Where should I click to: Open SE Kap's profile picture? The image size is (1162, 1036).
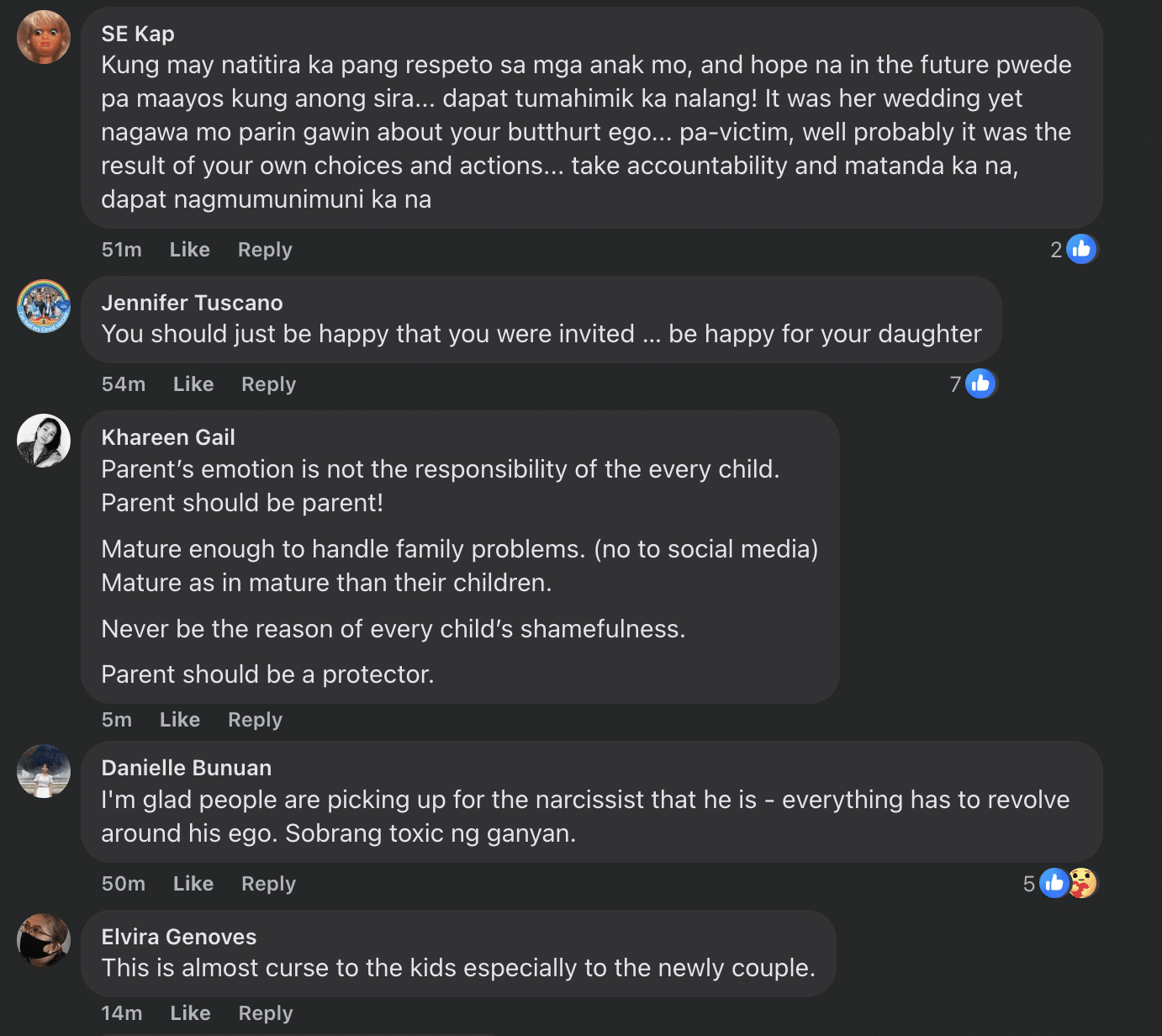44,37
